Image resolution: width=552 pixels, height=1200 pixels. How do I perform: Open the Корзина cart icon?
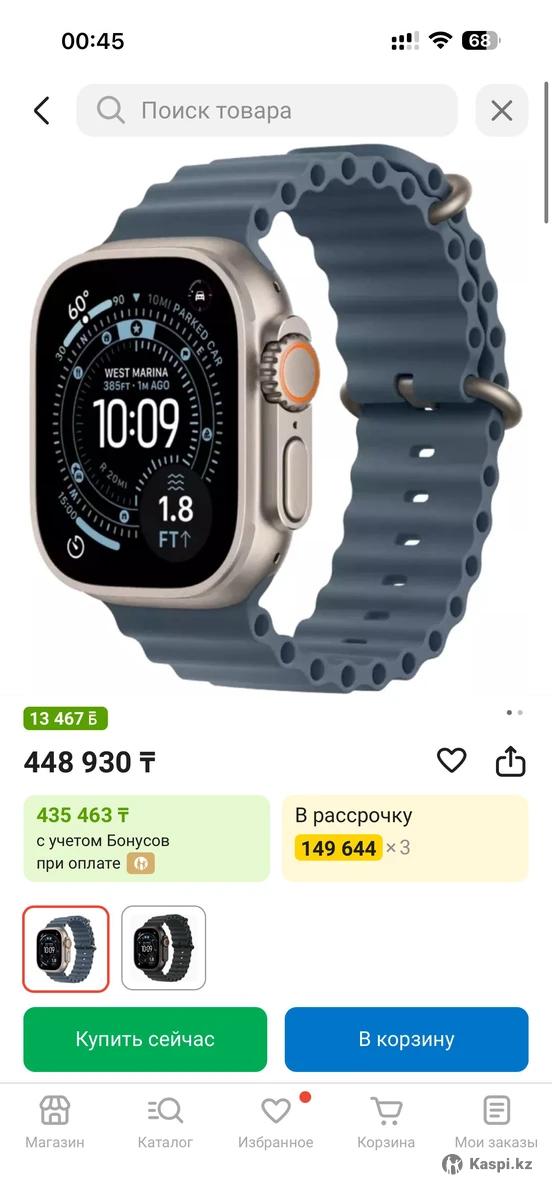click(386, 1122)
